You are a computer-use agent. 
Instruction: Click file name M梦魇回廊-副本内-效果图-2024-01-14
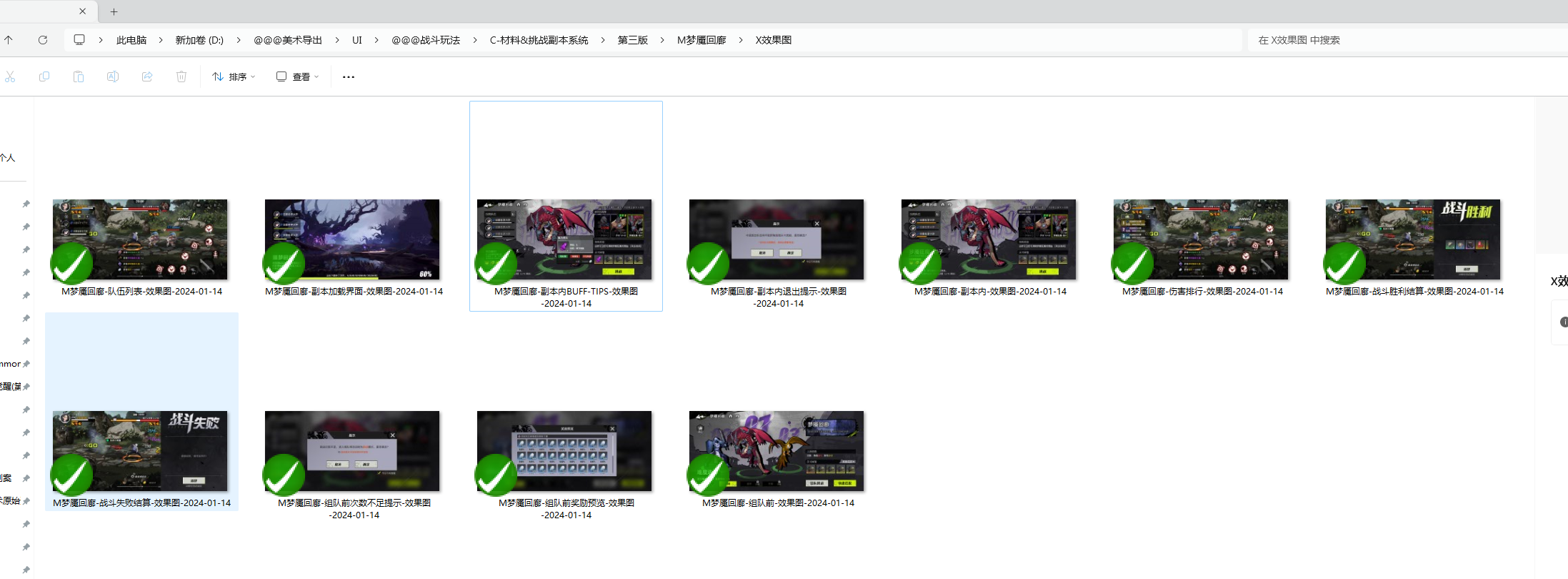tap(990, 292)
